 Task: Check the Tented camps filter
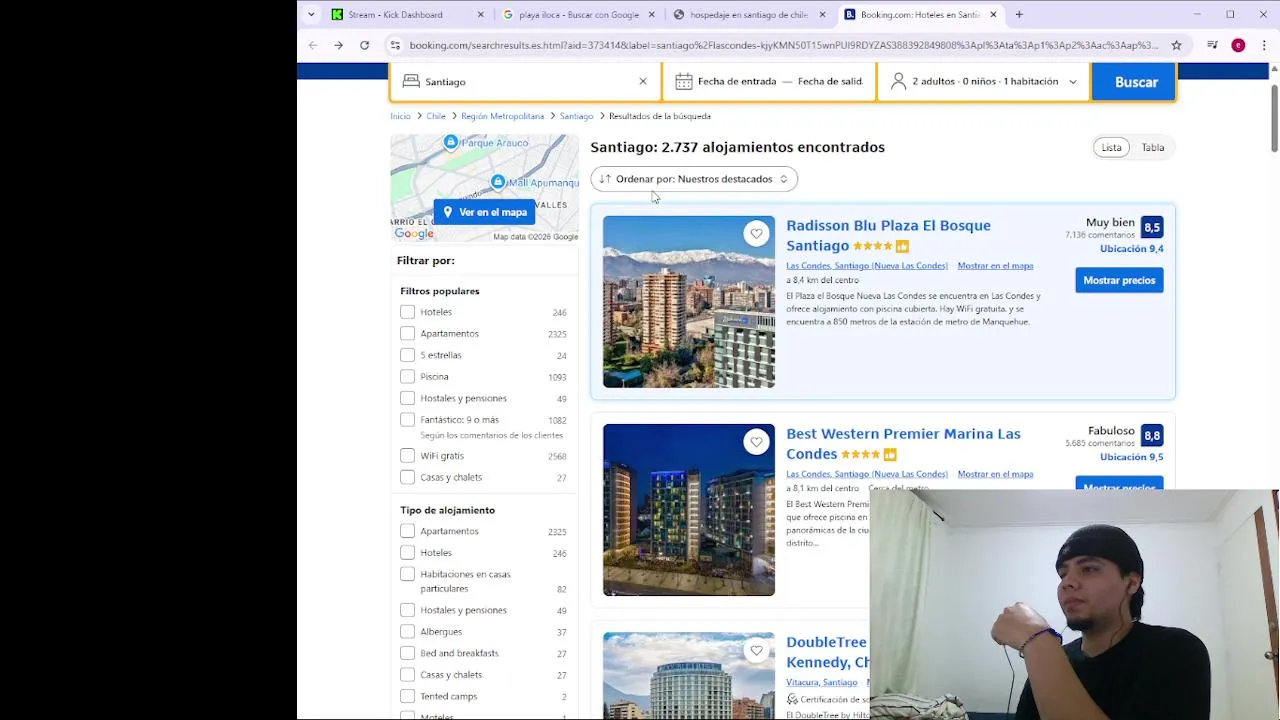click(407, 696)
